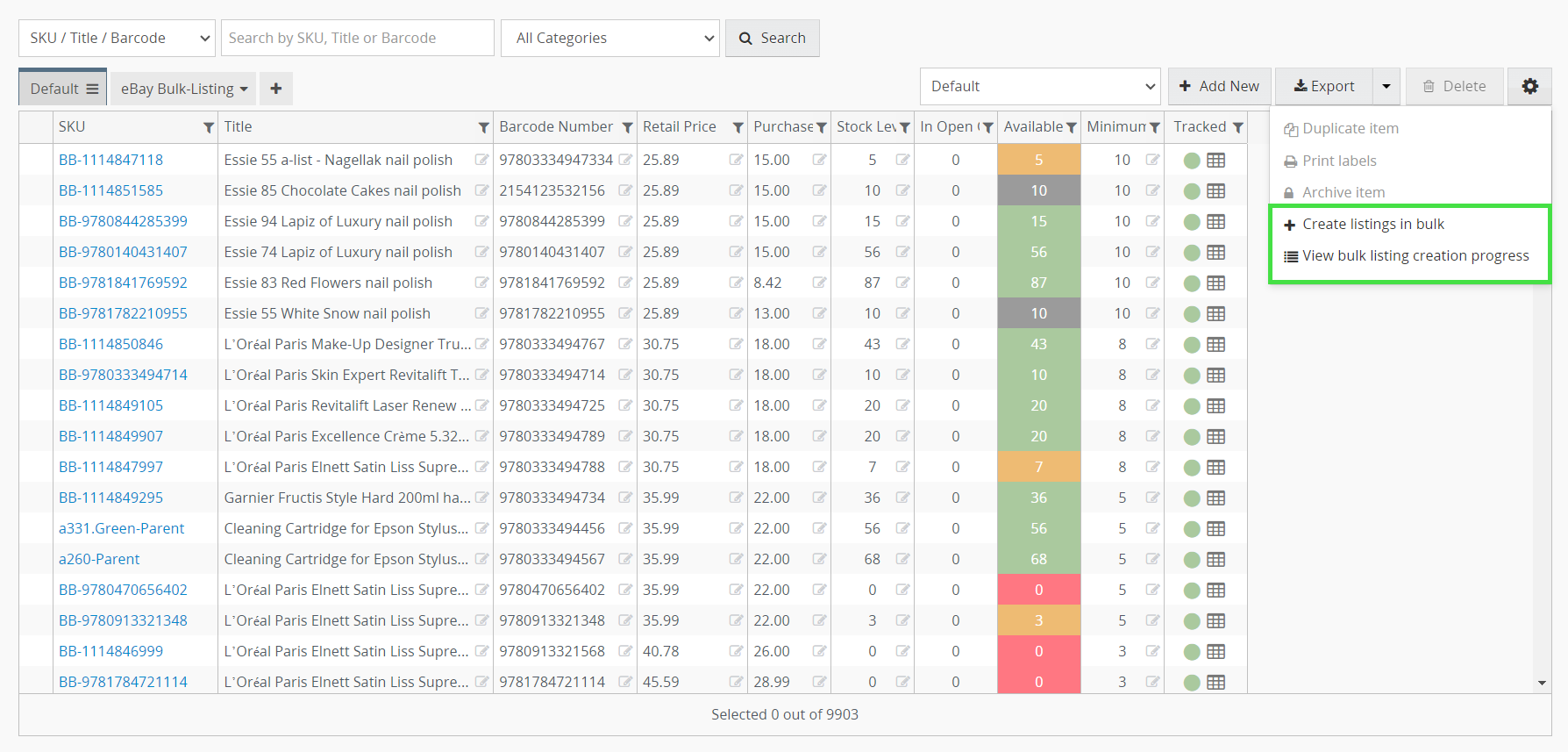Open the Export split-button arrow

[1386, 86]
